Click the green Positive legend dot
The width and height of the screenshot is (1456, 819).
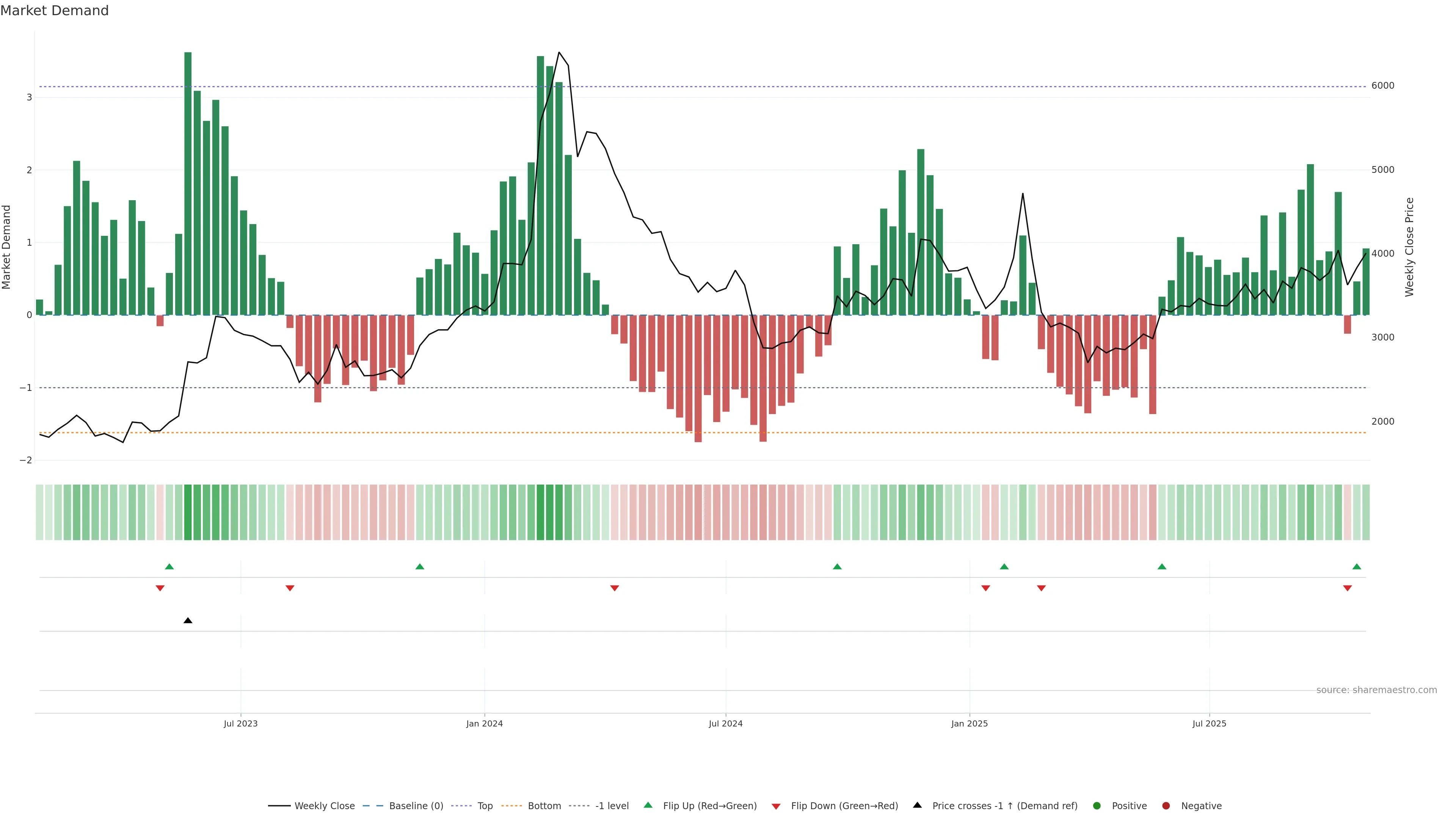click(x=1097, y=805)
